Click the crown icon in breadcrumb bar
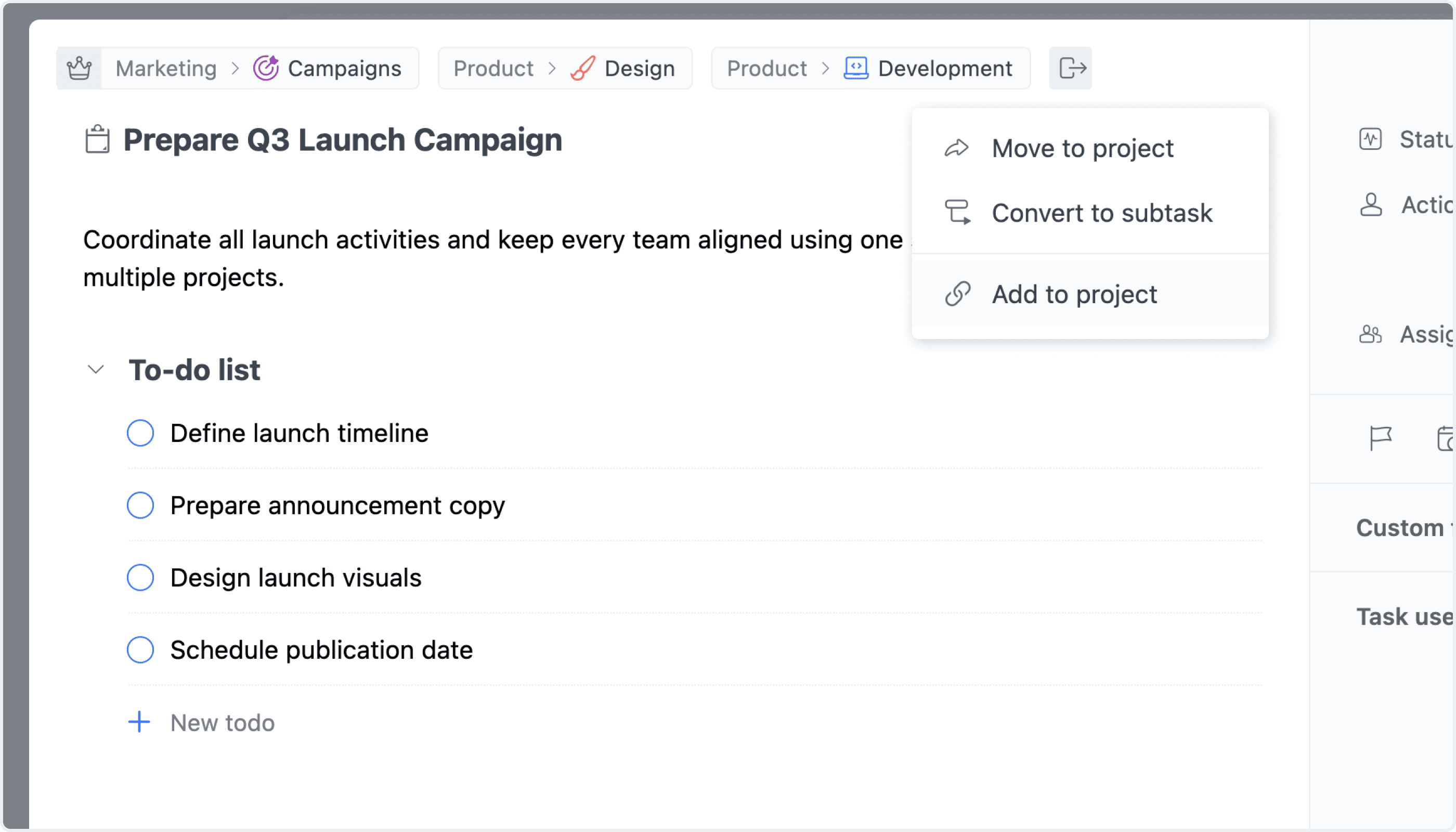 pos(79,68)
